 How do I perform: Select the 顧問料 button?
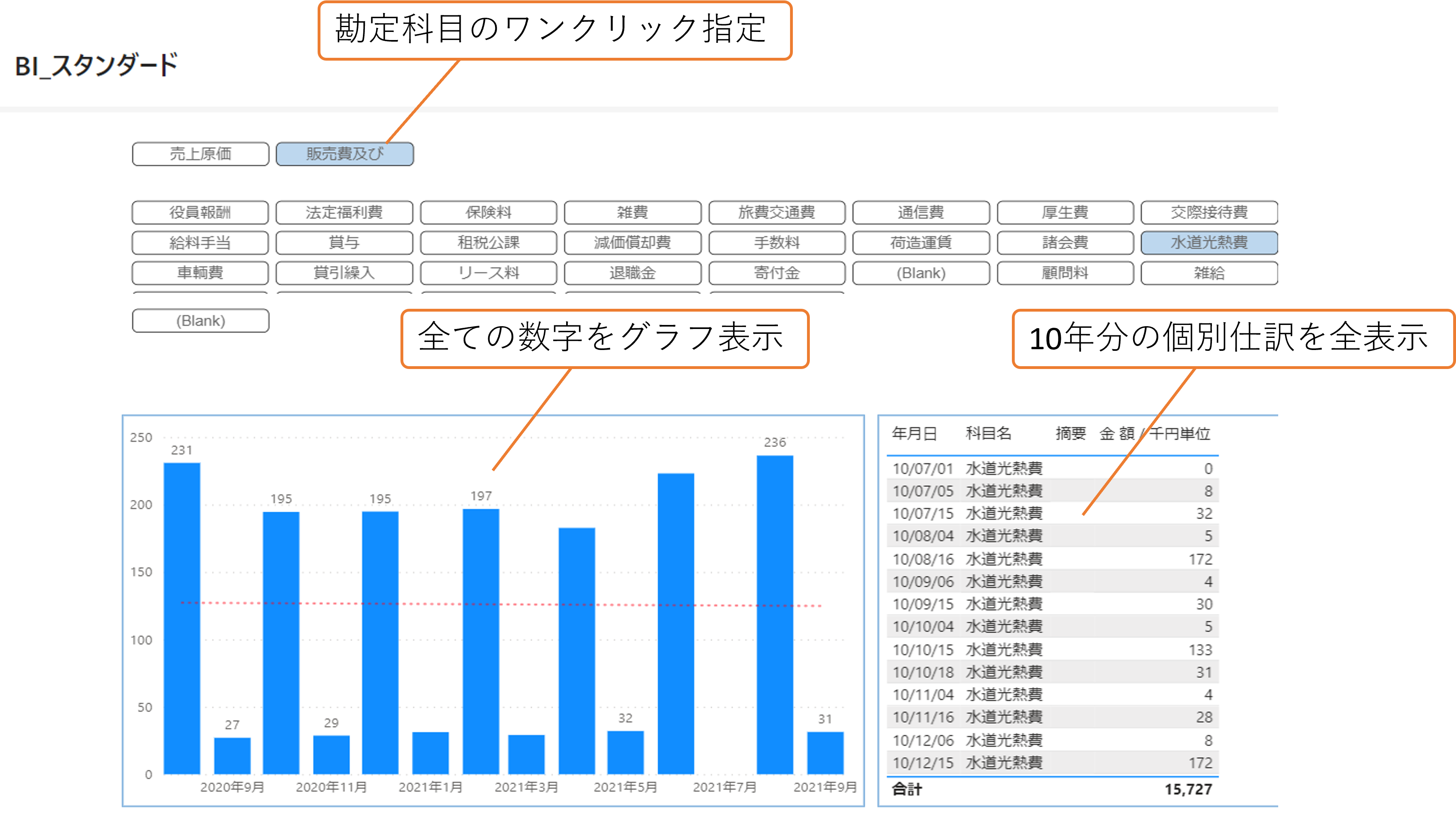pos(1066,273)
